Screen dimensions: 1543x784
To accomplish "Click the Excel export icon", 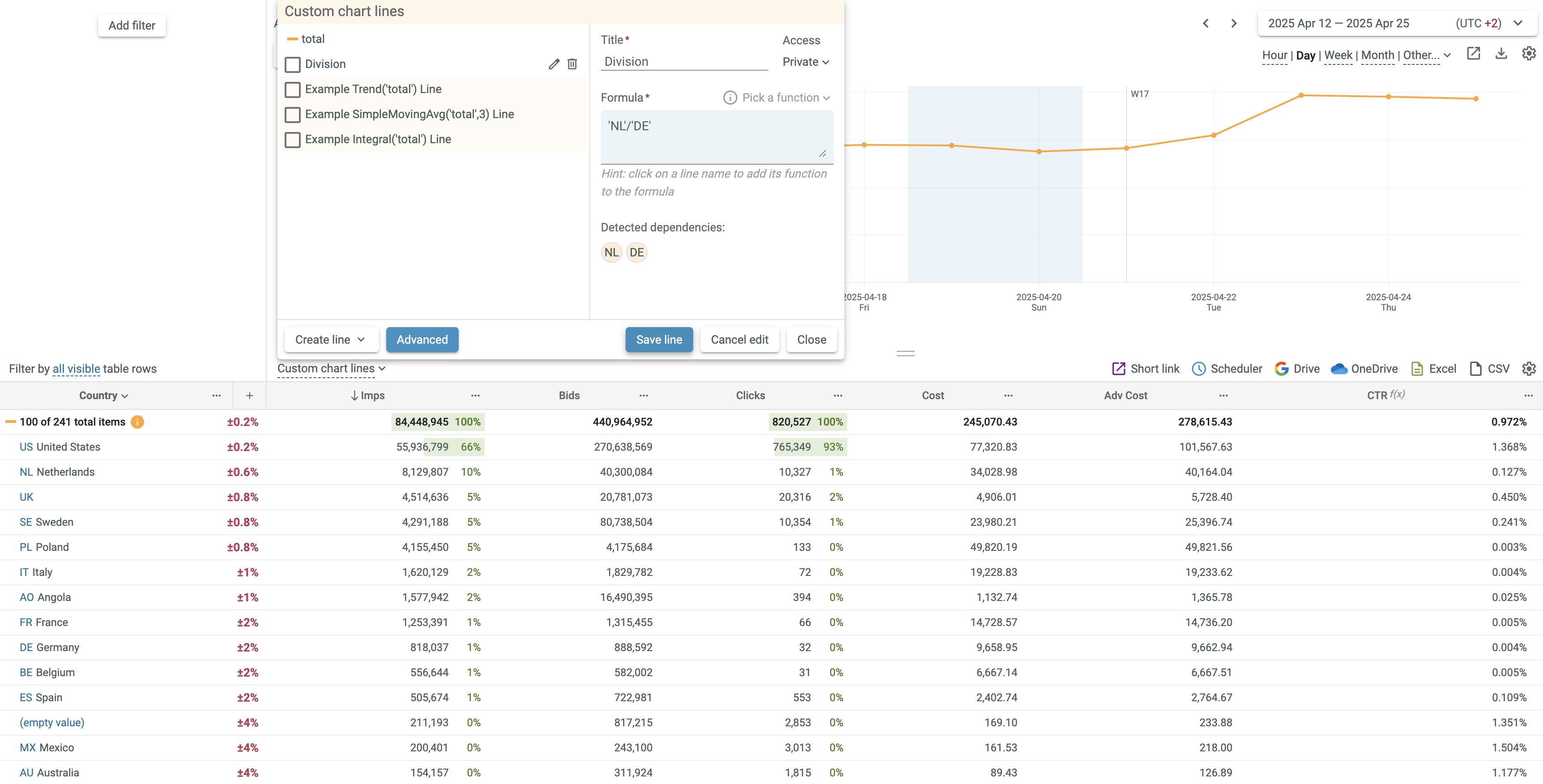I will point(1417,369).
